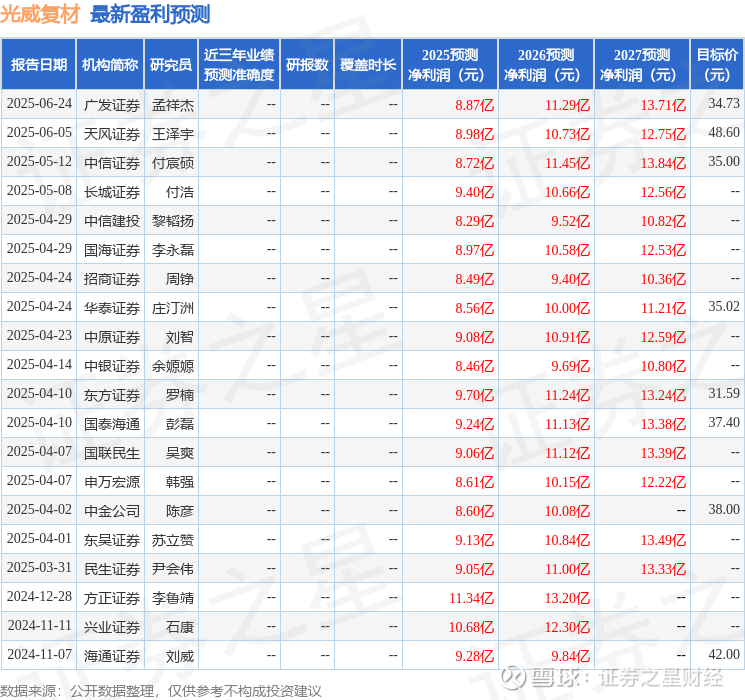This screenshot has width=745, height=700.
Task: Select the 兴业证券 institution cell
Action: [112, 626]
